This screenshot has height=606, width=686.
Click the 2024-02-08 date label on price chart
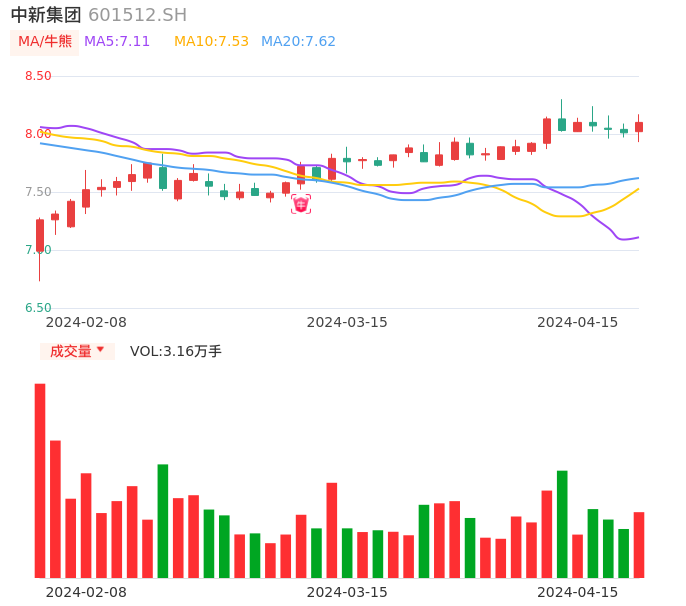click(86, 322)
